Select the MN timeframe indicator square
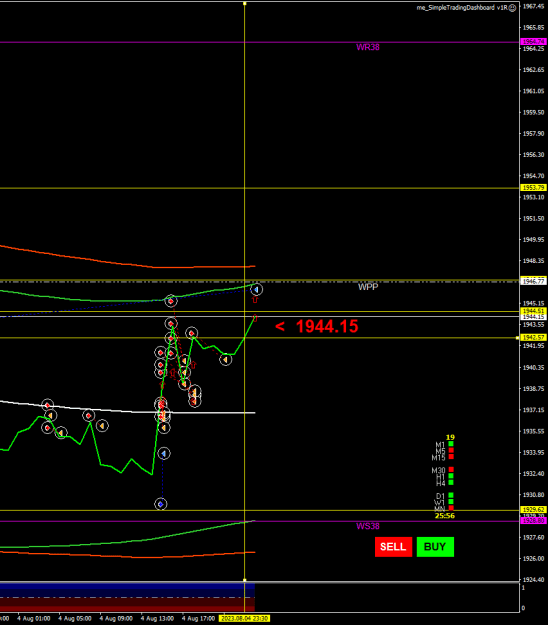Image resolution: width=548 pixels, height=625 pixels. [451, 508]
